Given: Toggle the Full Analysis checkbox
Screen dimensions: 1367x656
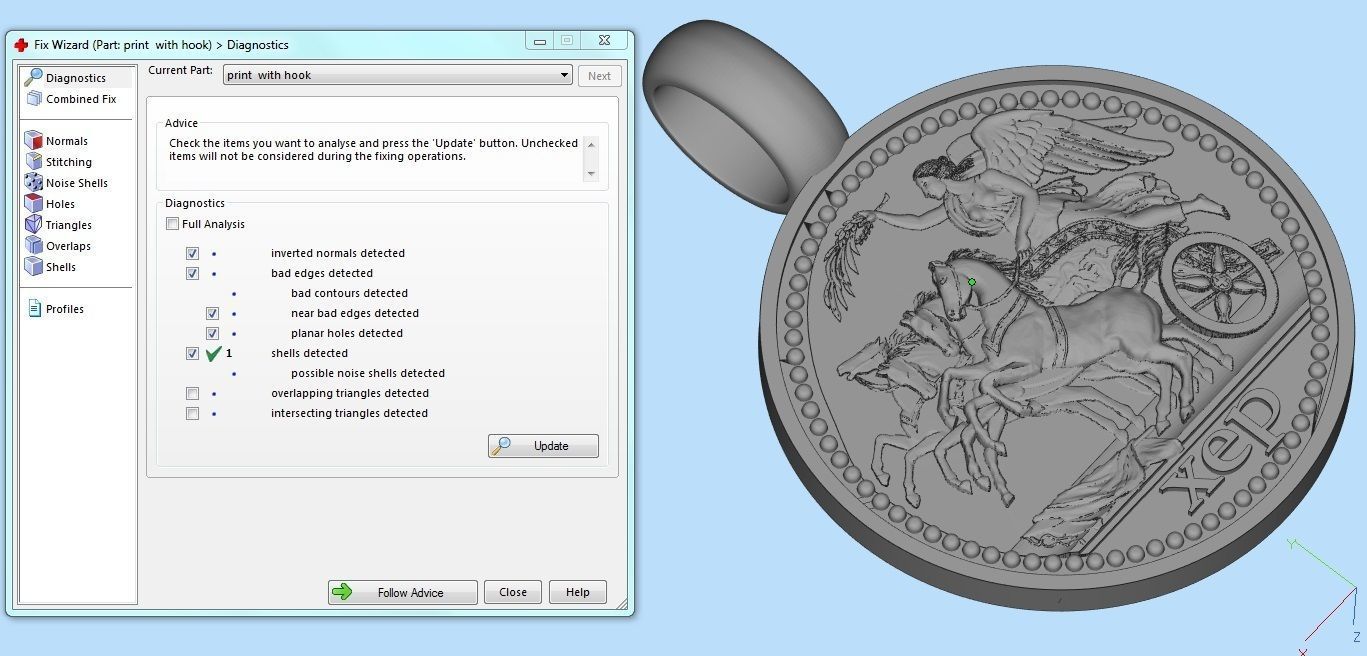Looking at the screenshot, I should (x=173, y=224).
